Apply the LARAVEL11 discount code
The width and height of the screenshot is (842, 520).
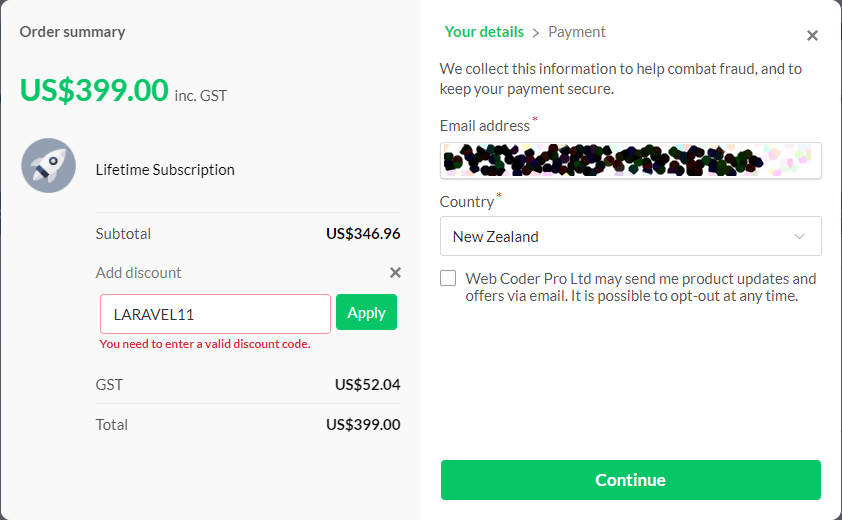pyautogui.click(x=366, y=313)
